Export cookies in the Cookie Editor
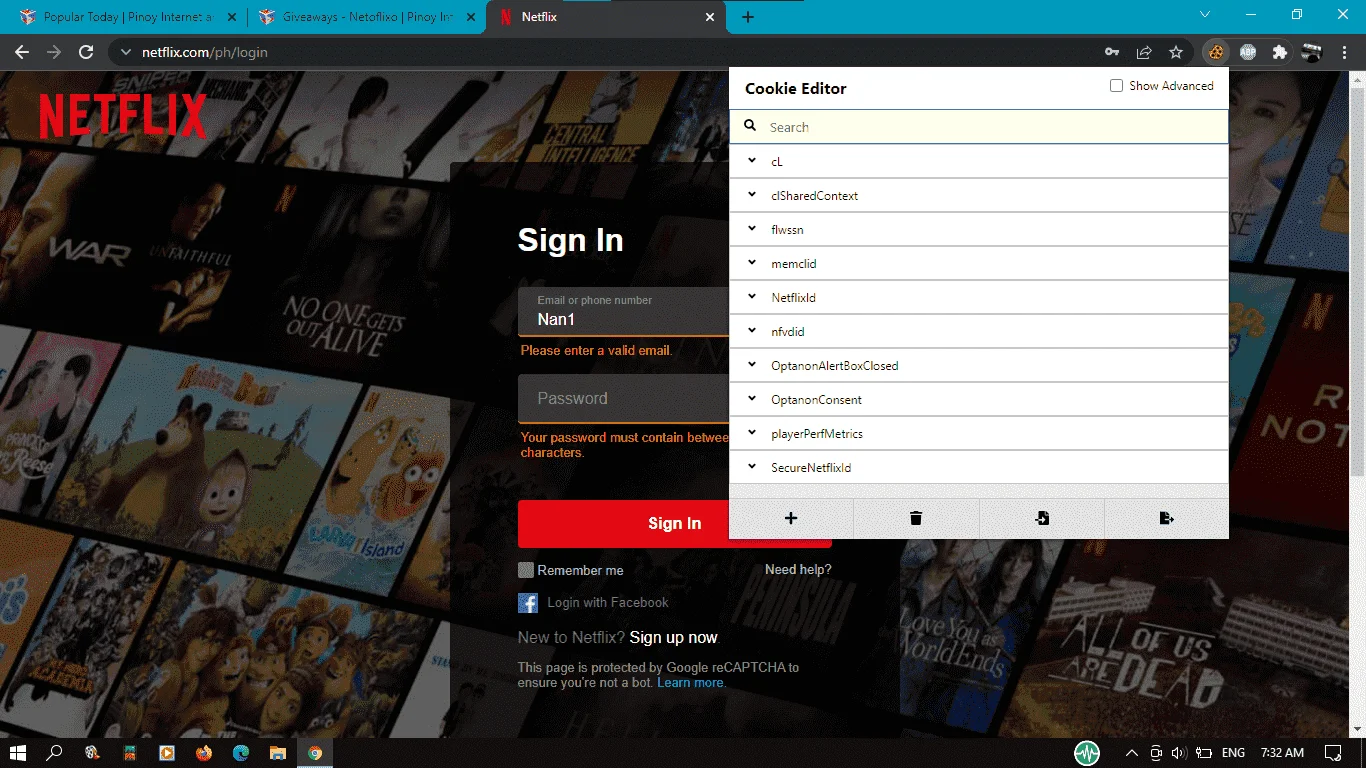This screenshot has height=768, width=1366. [x=1166, y=518]
